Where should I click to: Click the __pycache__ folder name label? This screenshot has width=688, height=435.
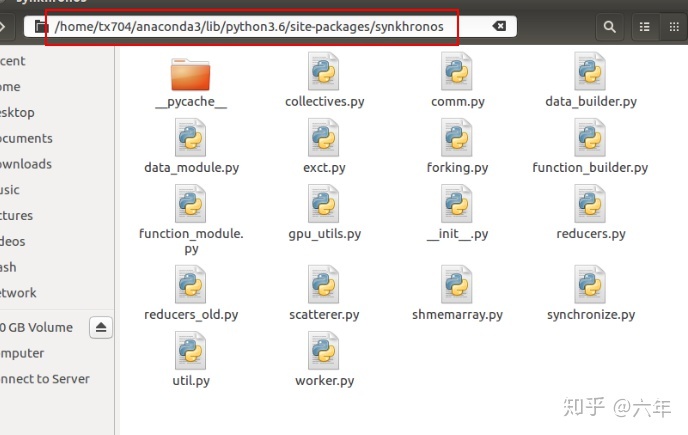191,101
